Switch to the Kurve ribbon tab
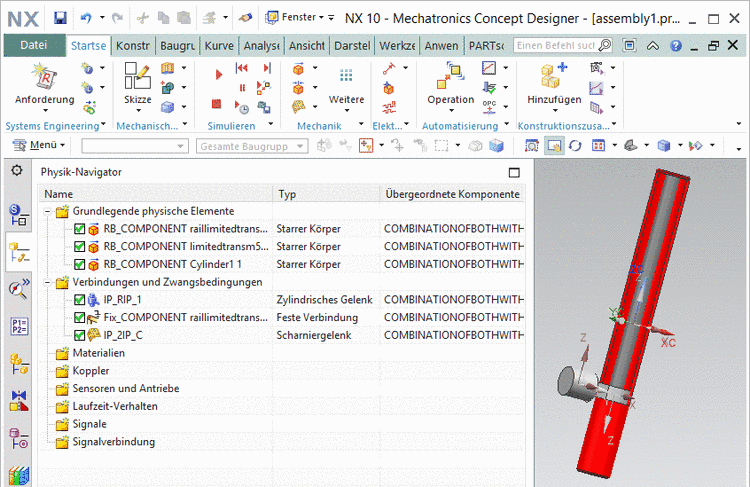 tap(219, 46)
